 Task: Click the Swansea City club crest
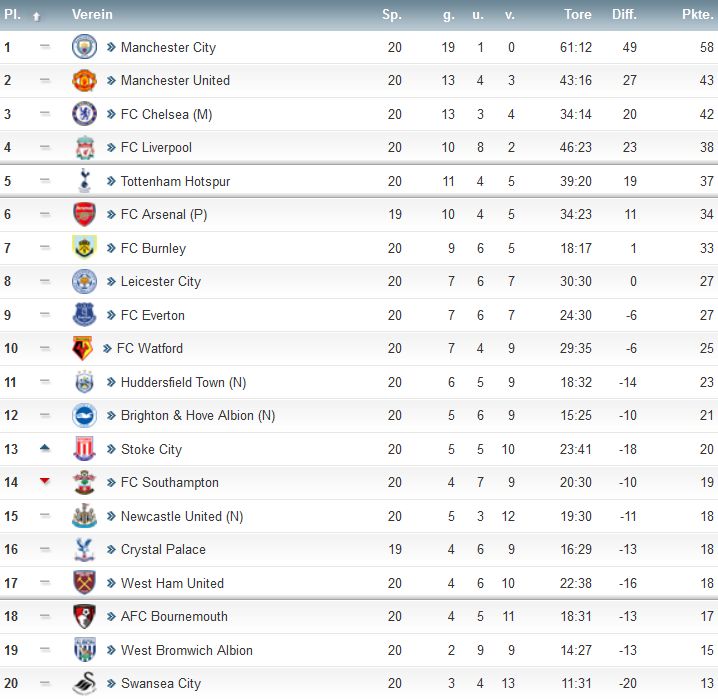point(84,684)
